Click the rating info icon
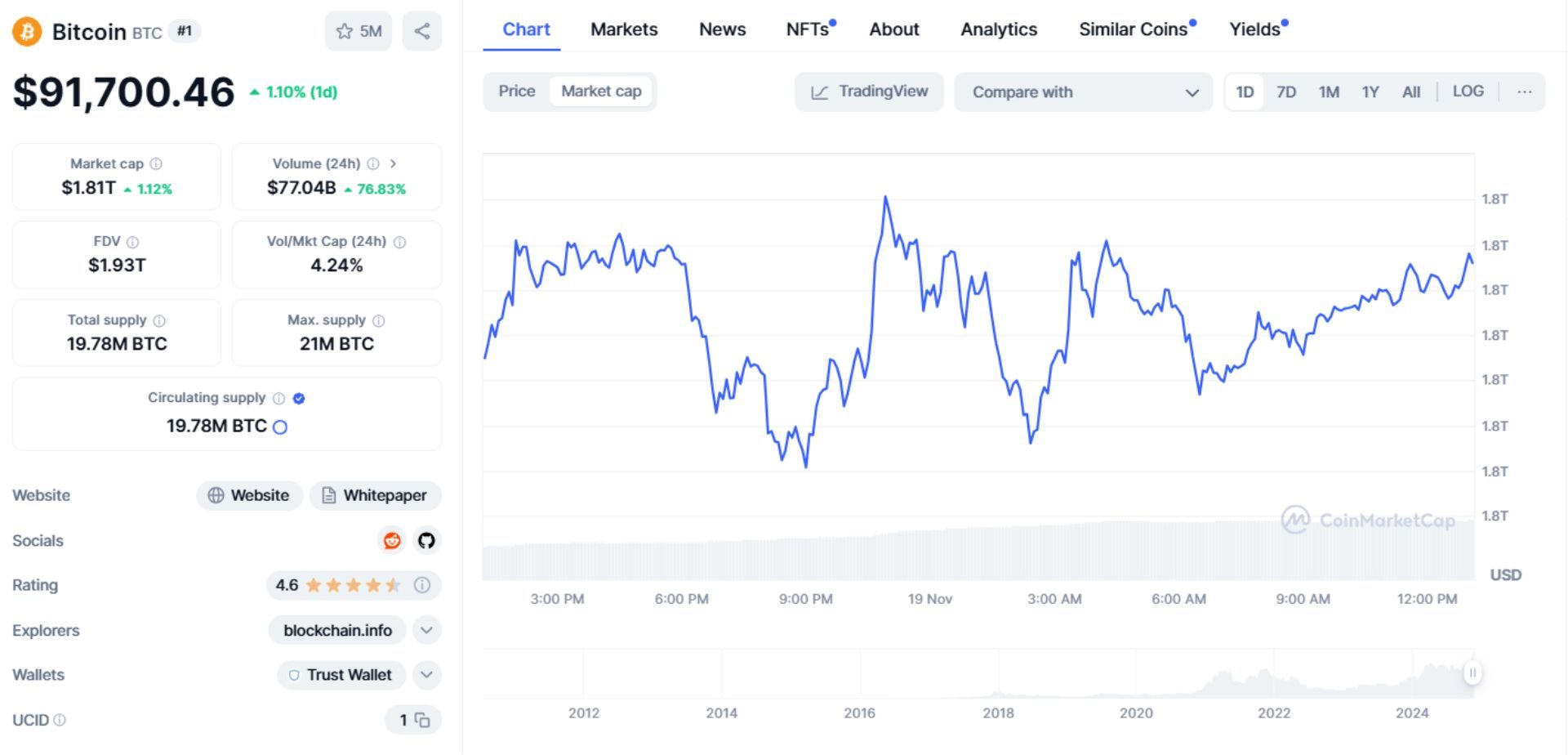Viewport: 1568px width, 755px height. click(422, 585)
